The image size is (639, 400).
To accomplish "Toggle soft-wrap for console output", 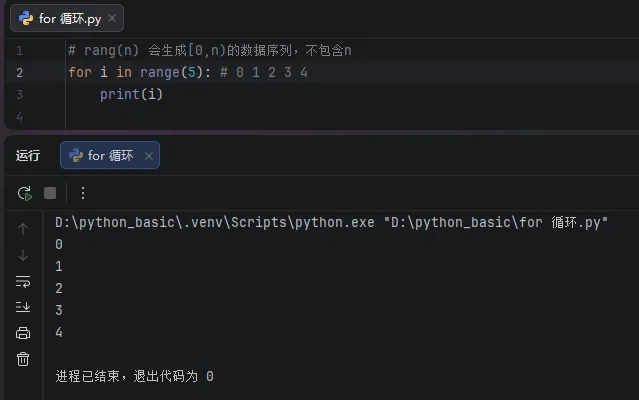I will tap(23, 281).
